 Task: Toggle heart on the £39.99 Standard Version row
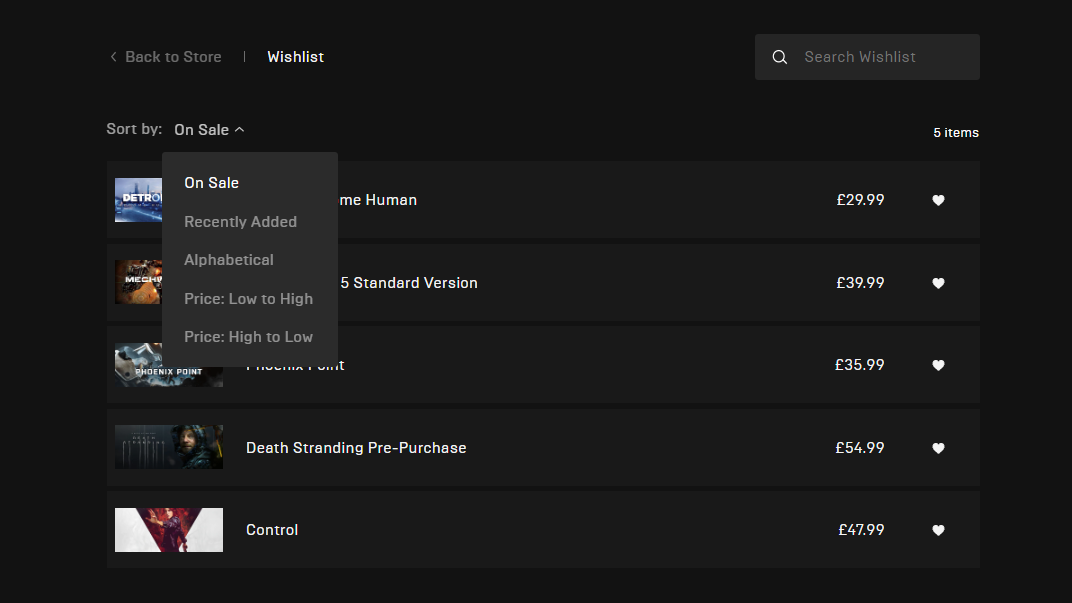938,283
